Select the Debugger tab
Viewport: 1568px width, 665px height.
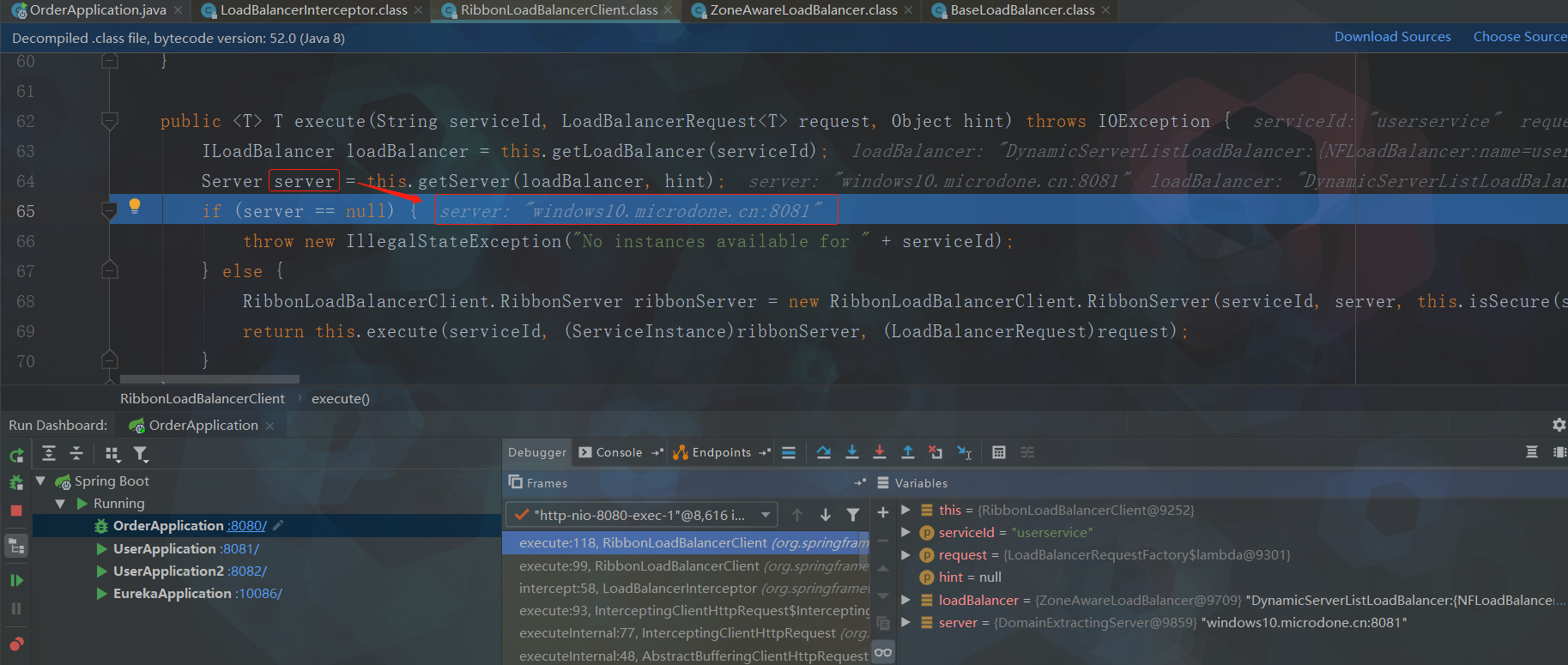click(537, 452)
